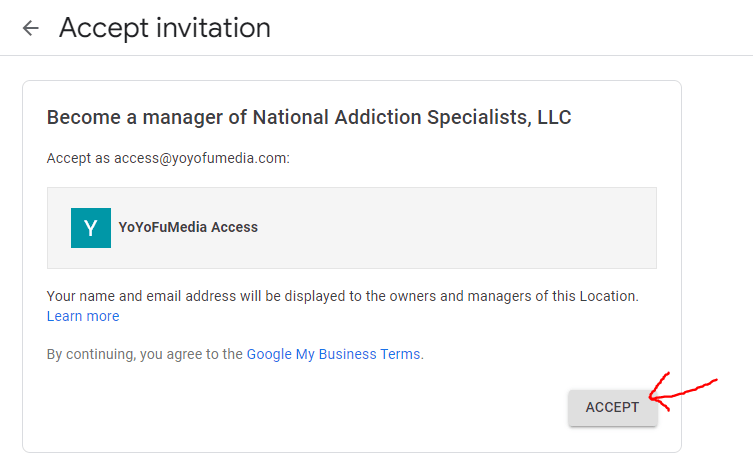753x471 pixels.
Task: Click the red hand-drawn arrow annotation
Action: point(683,391)
